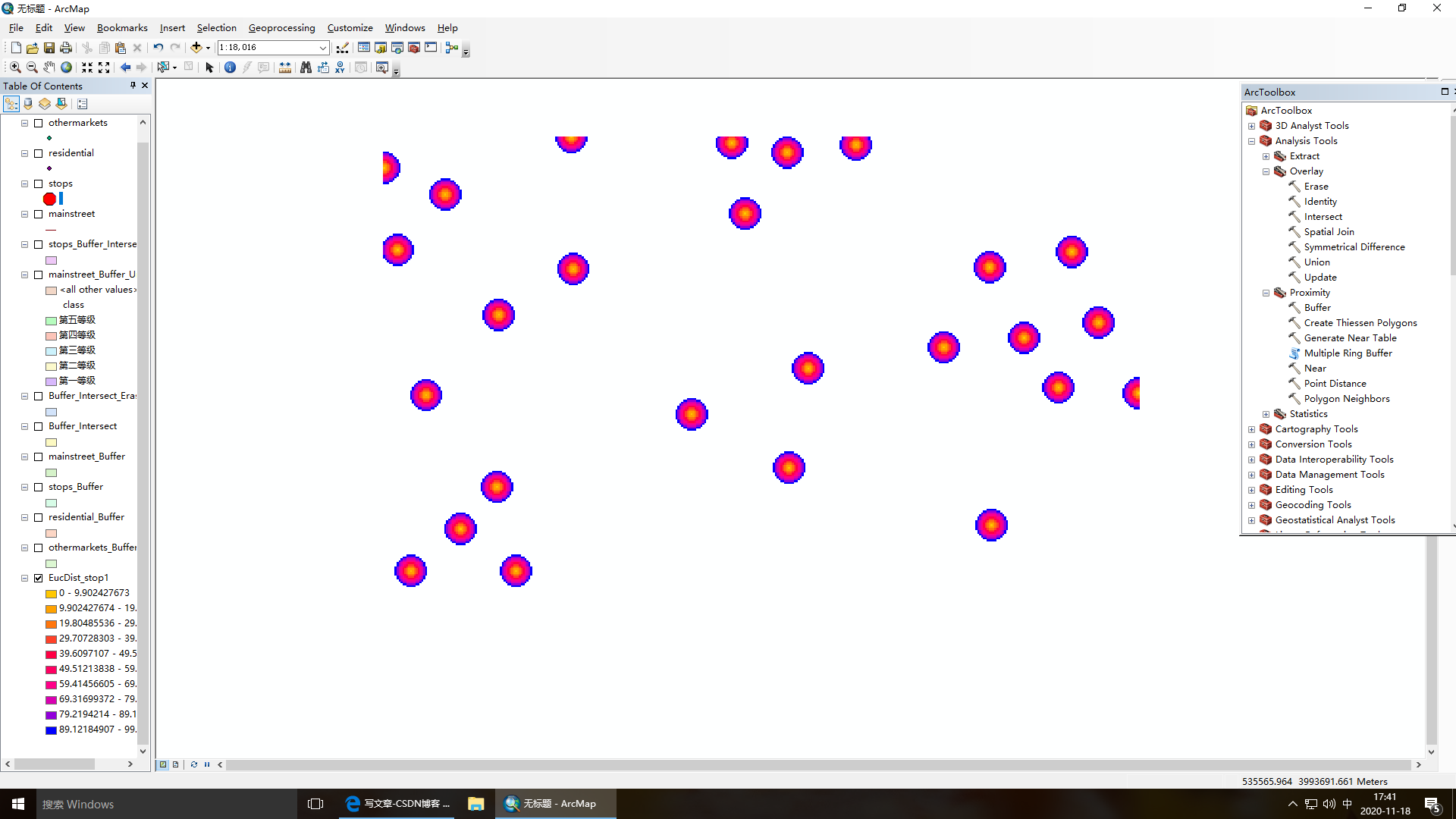The image size is (1456, 819).
Task: Select the Pan hand tool
Action: [49, 67]
